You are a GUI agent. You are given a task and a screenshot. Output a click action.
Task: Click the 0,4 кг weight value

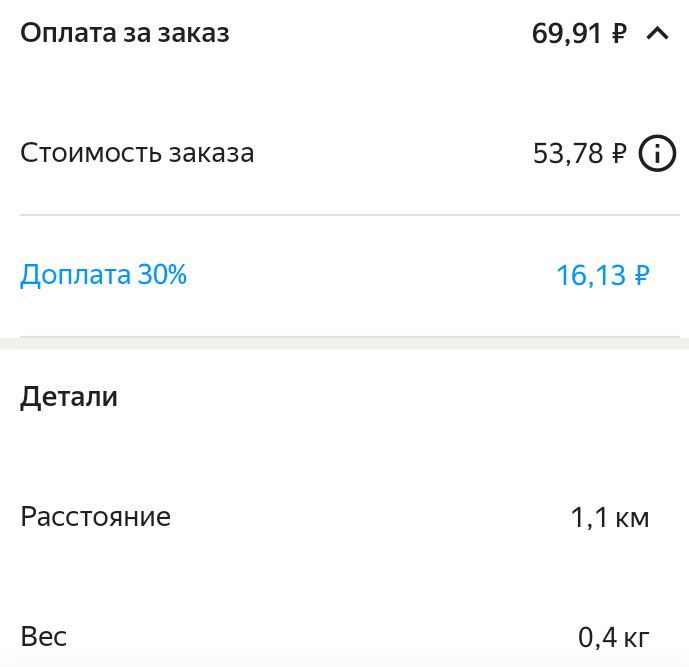click(x=614, y=637)
